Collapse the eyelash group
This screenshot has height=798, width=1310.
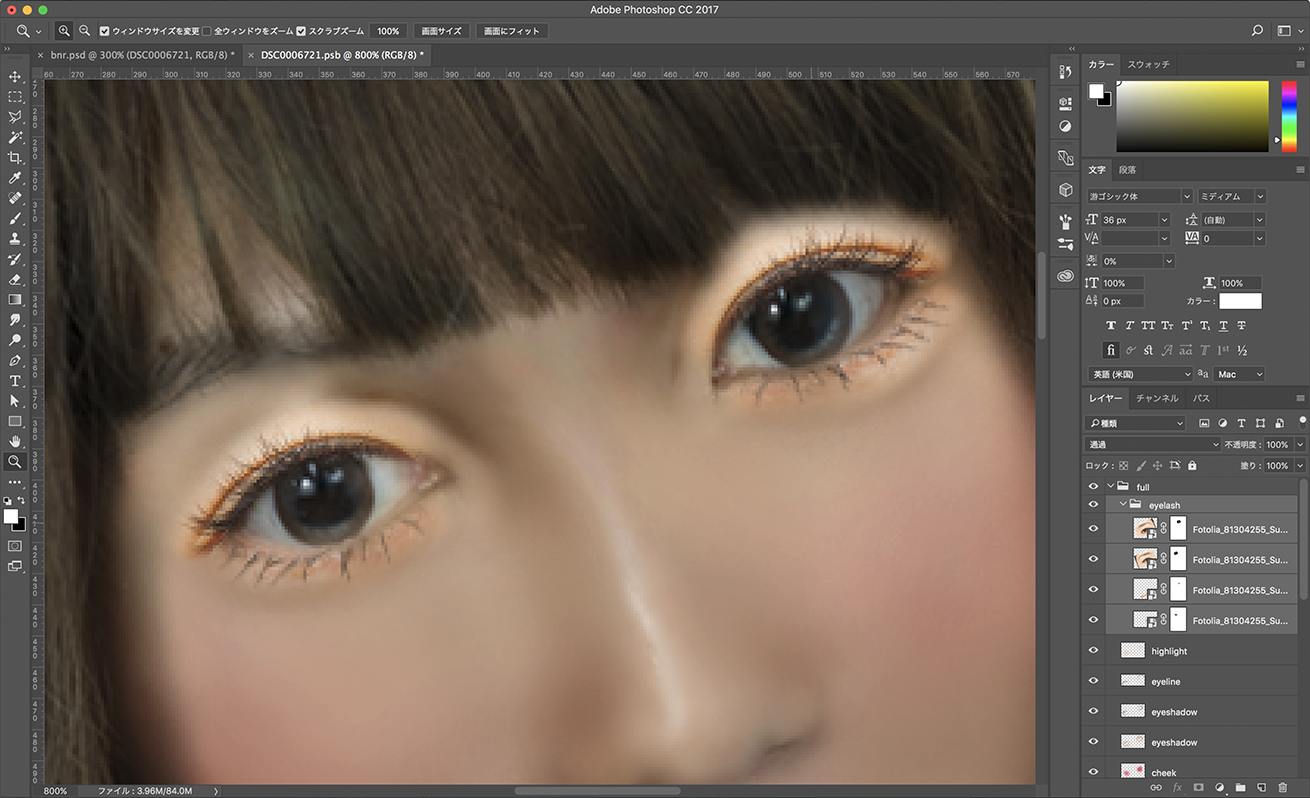coord(1123,505)
